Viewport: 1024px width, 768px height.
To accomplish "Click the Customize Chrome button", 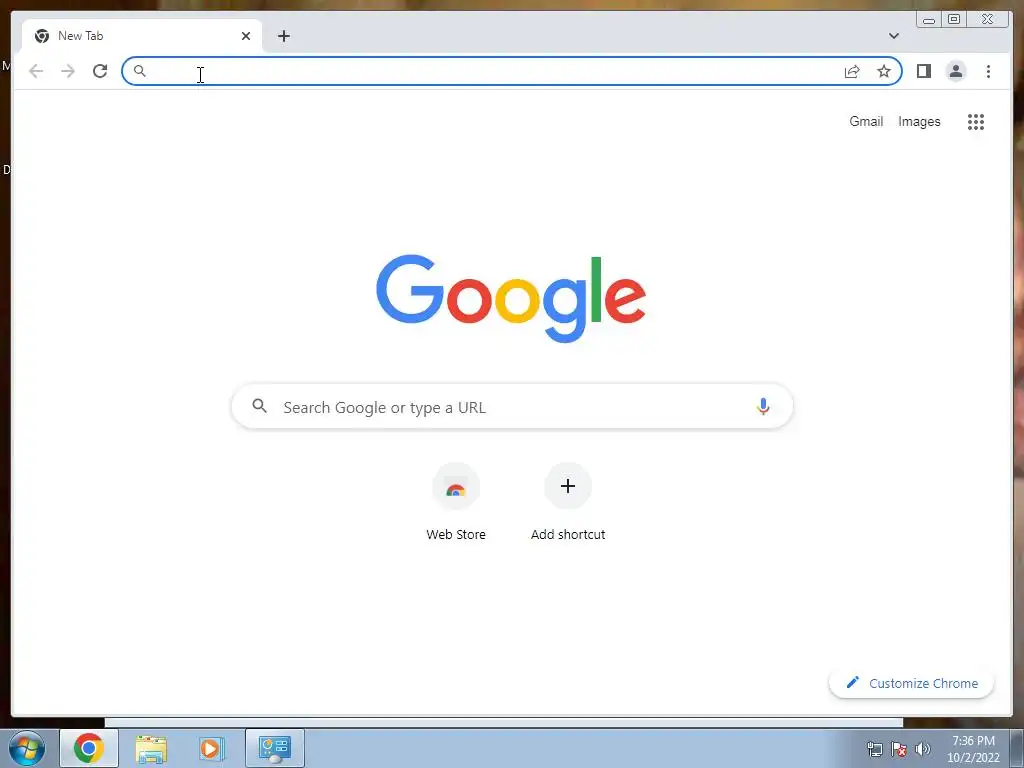I will point(911,683).
